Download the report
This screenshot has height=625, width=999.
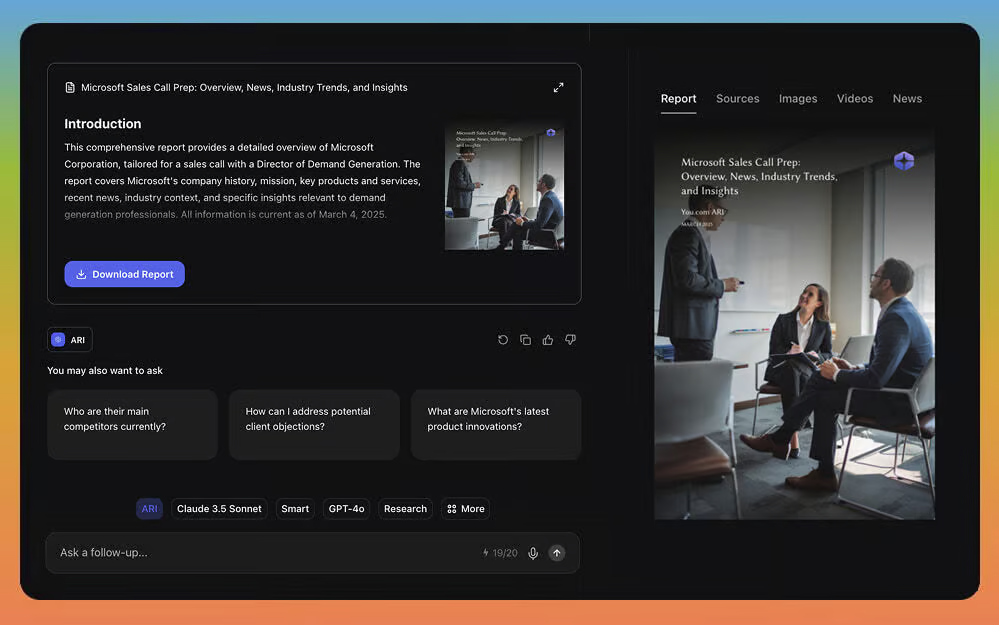pos(124,274)
